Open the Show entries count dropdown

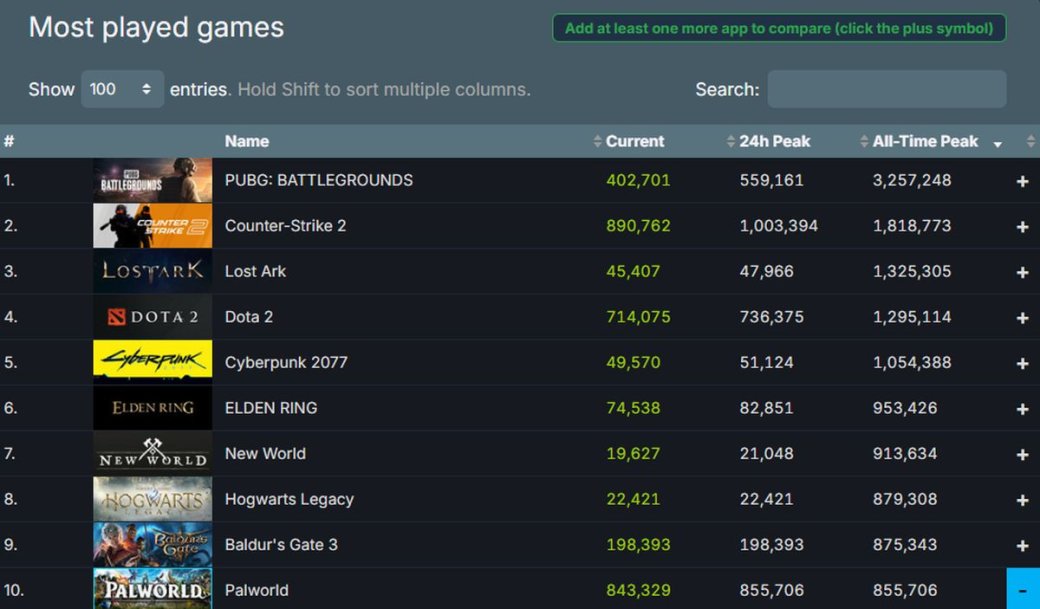[x=122, y=89]
